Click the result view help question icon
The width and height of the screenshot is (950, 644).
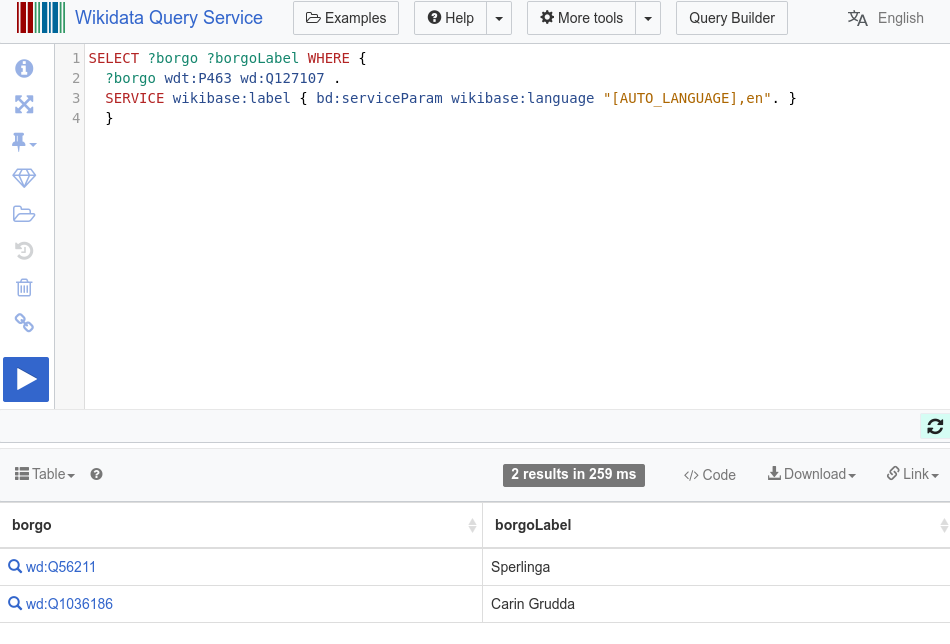coord(96,474)
